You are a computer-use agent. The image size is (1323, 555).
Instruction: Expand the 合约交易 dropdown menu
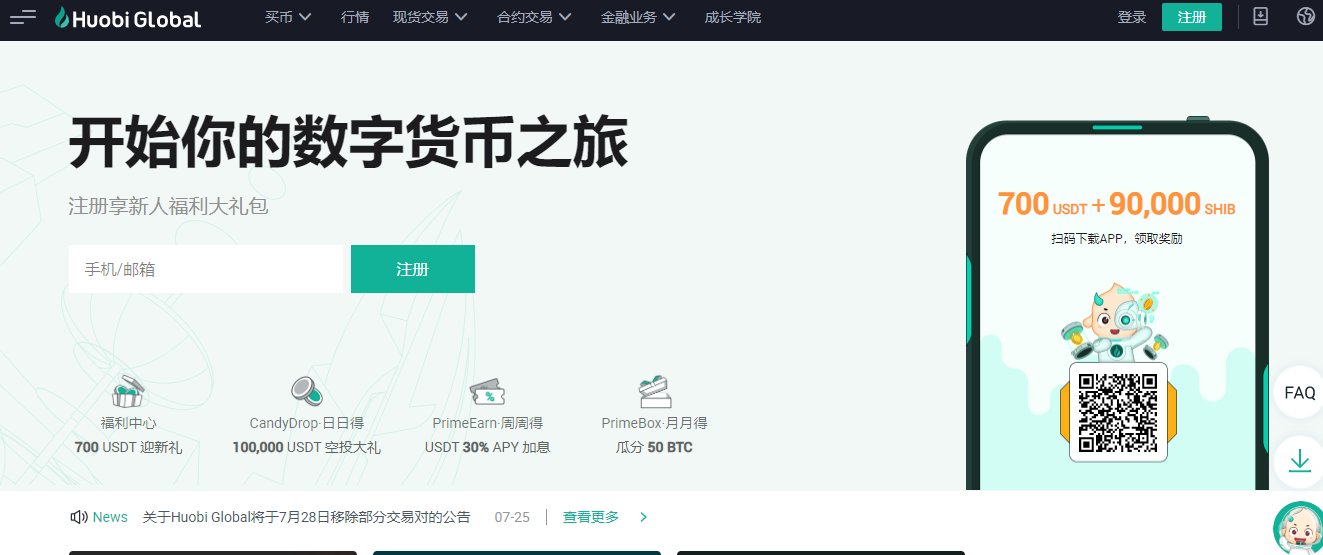click(x=534, y=17)
